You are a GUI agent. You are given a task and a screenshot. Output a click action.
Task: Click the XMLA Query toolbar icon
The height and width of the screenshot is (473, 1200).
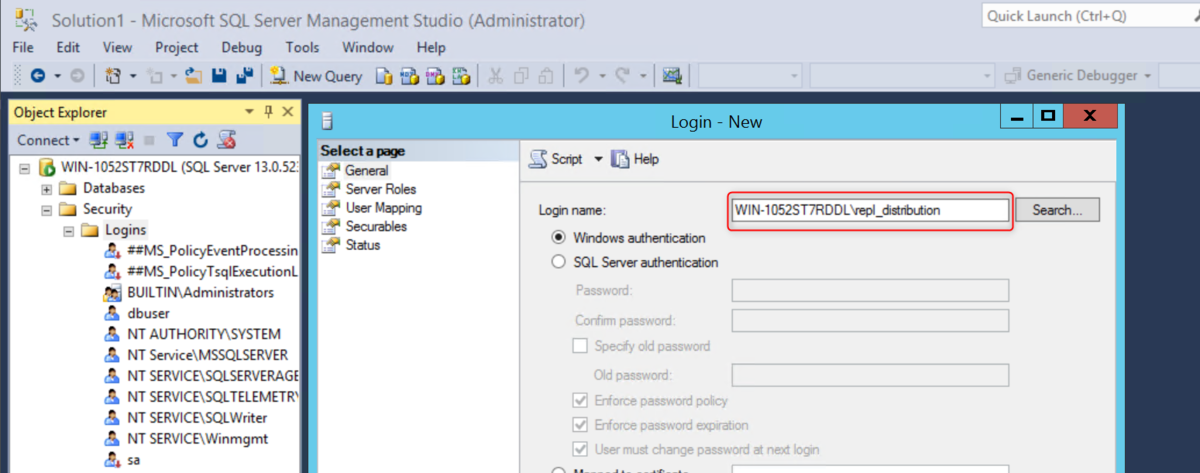[x=461, y=75]
